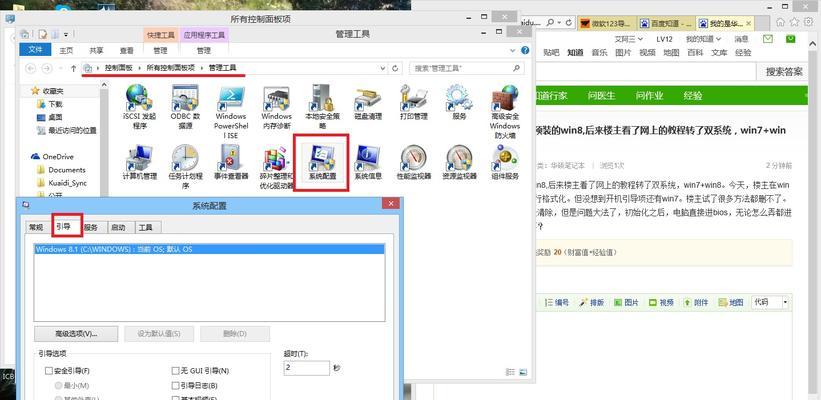Open the iSCSI 发起程序 shortcut icon
This screenshot has width=821, height=400.
[x=139, y=97]
